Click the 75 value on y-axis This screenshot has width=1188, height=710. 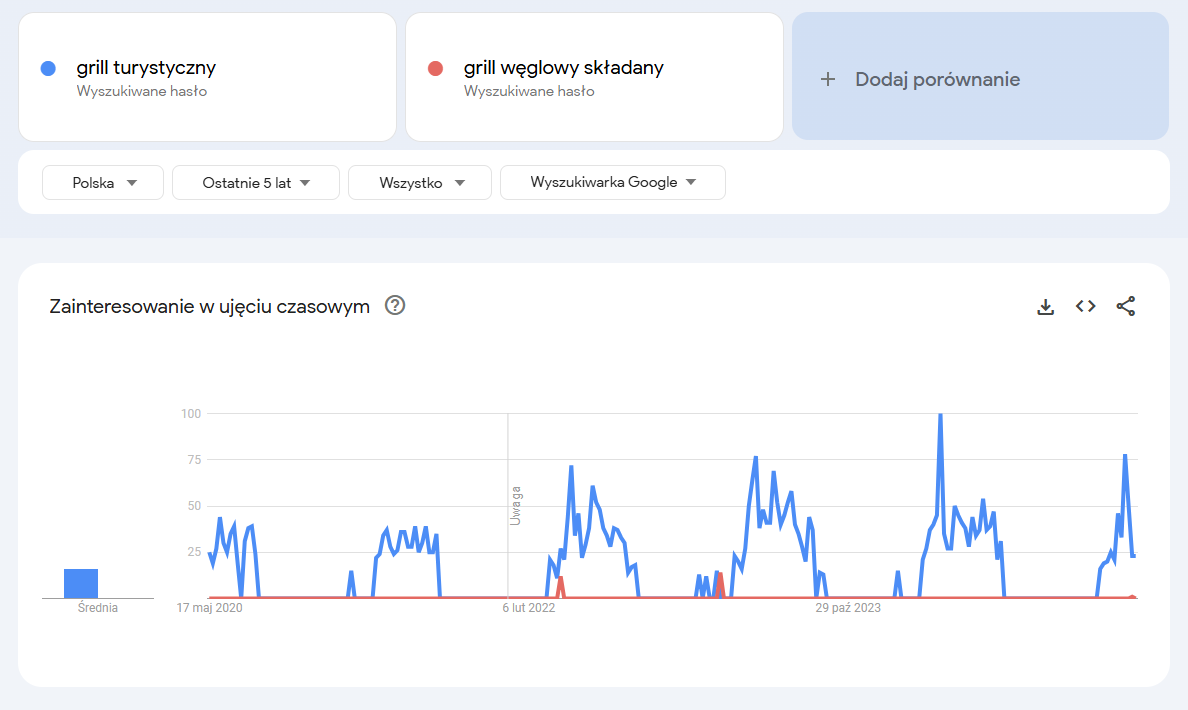pos(194,460)
